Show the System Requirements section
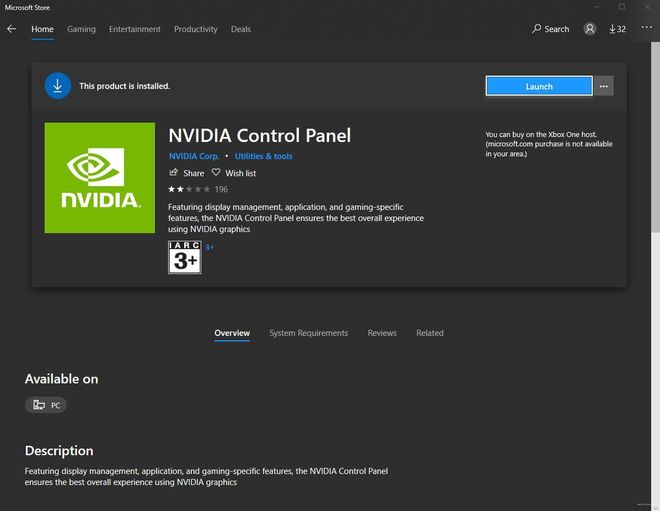The image size is (660, 511). (x=308, y=333)
